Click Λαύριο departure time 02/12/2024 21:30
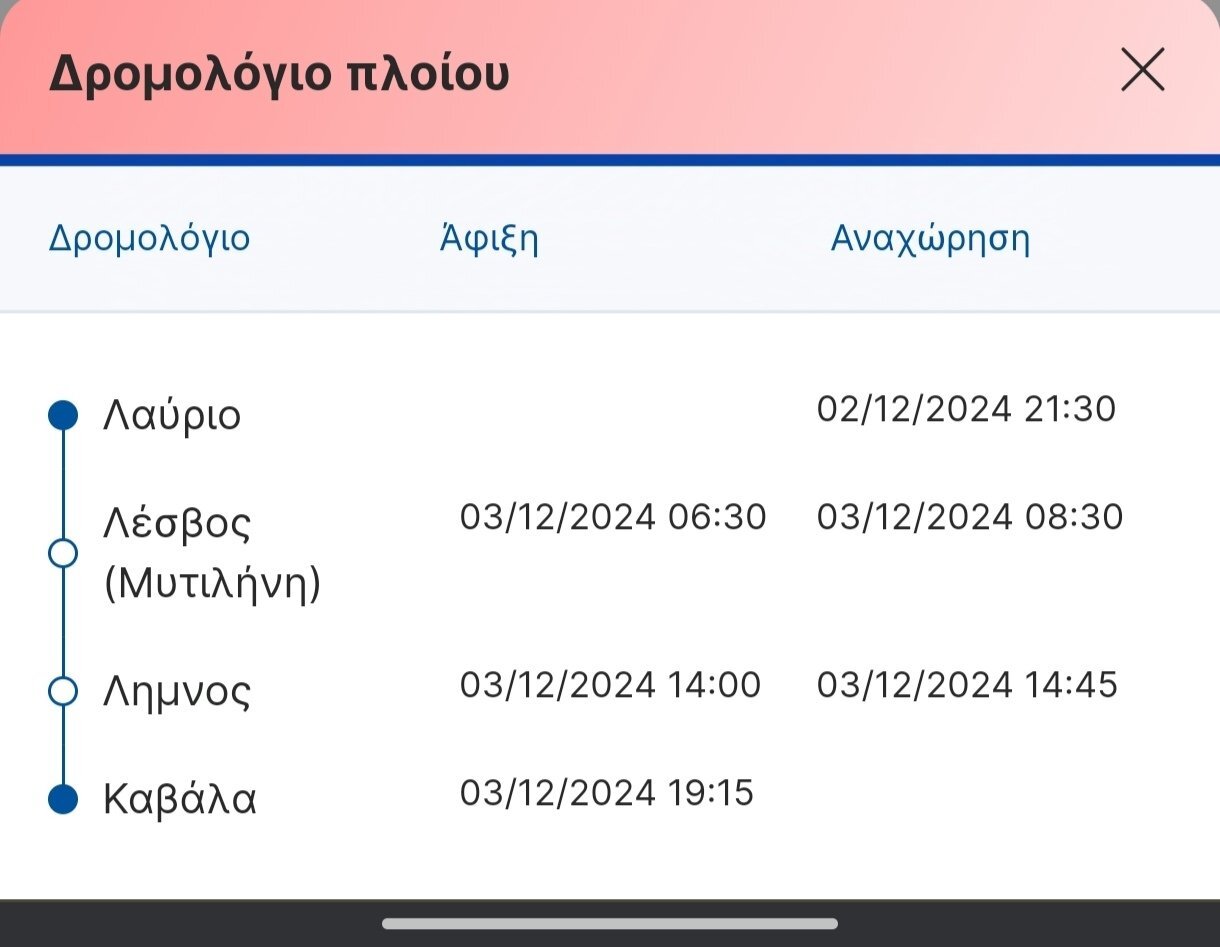The height and width of the screenshot is (947, 1220). [x=966, y=409]
